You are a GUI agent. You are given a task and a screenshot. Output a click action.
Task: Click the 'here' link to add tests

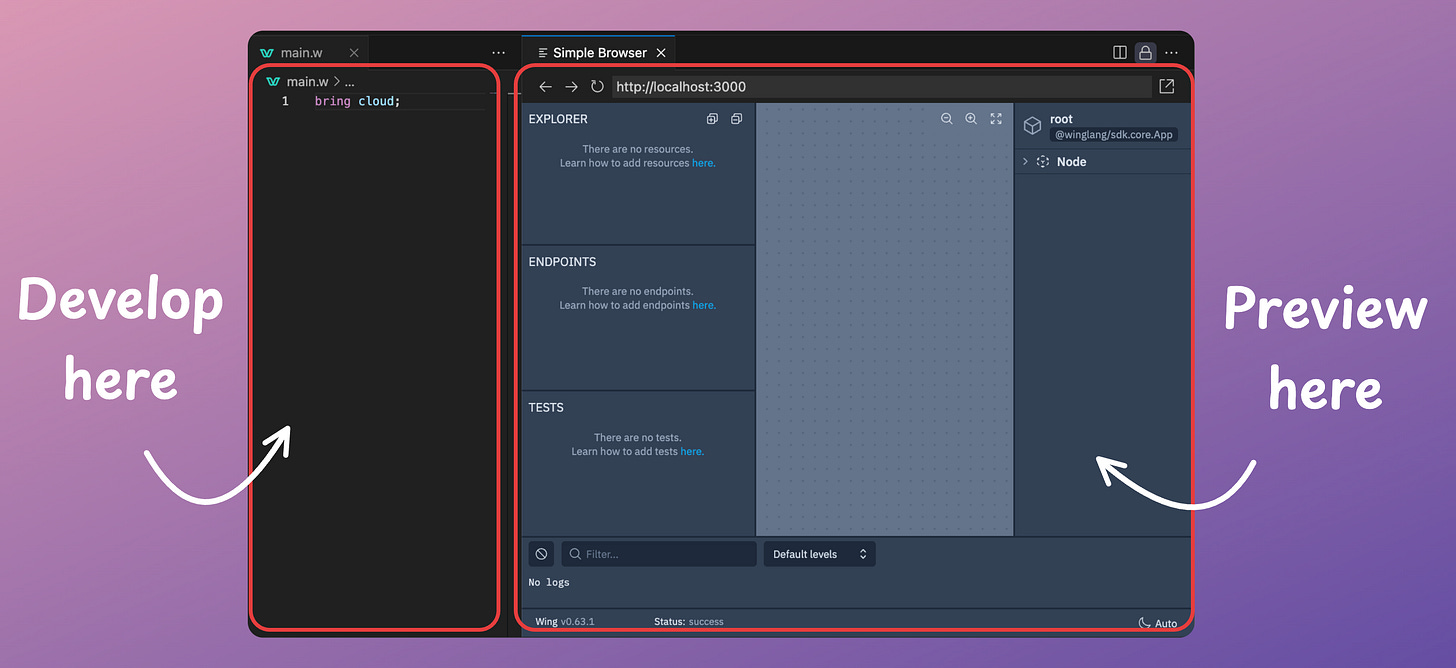point(691,451)
